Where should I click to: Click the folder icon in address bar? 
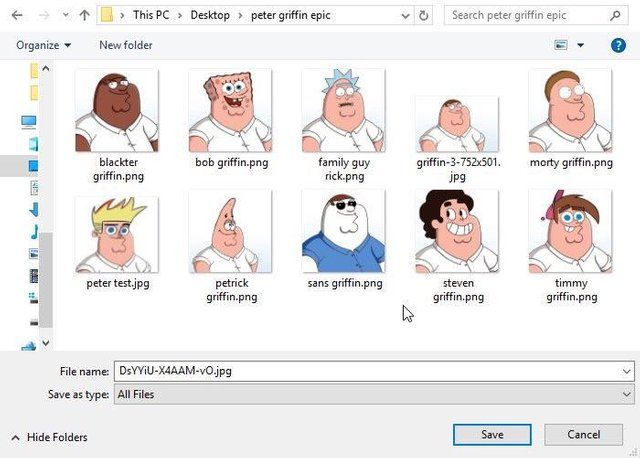pos(107,16)
